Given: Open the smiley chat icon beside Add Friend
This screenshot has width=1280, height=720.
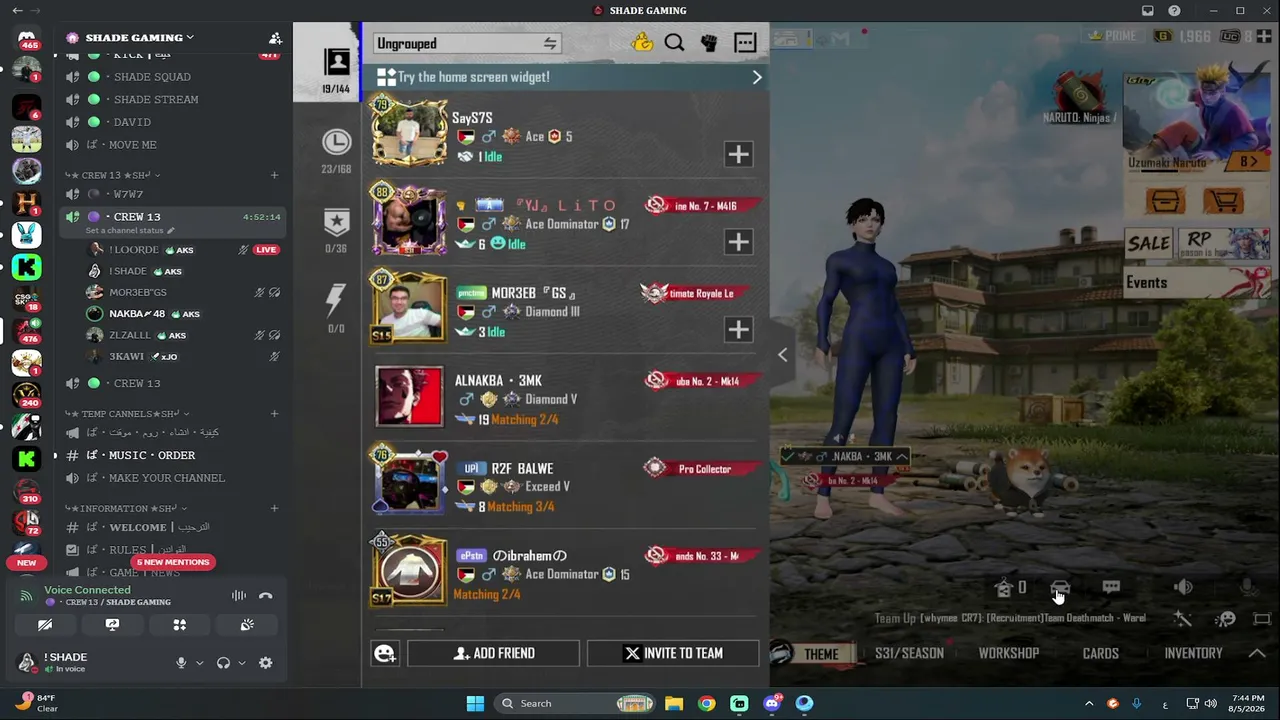Looking at the screenshot, I should (385, 653).
